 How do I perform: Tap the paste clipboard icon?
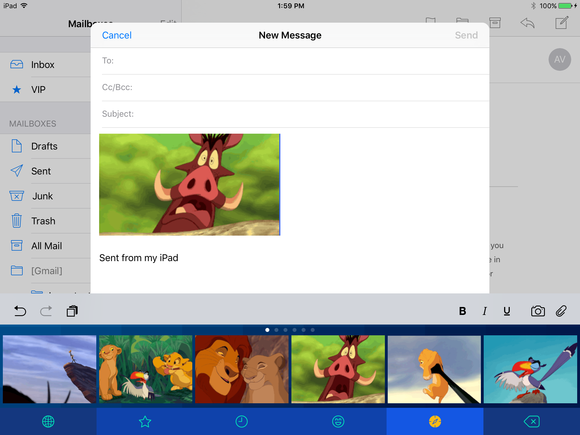[72, 311]
